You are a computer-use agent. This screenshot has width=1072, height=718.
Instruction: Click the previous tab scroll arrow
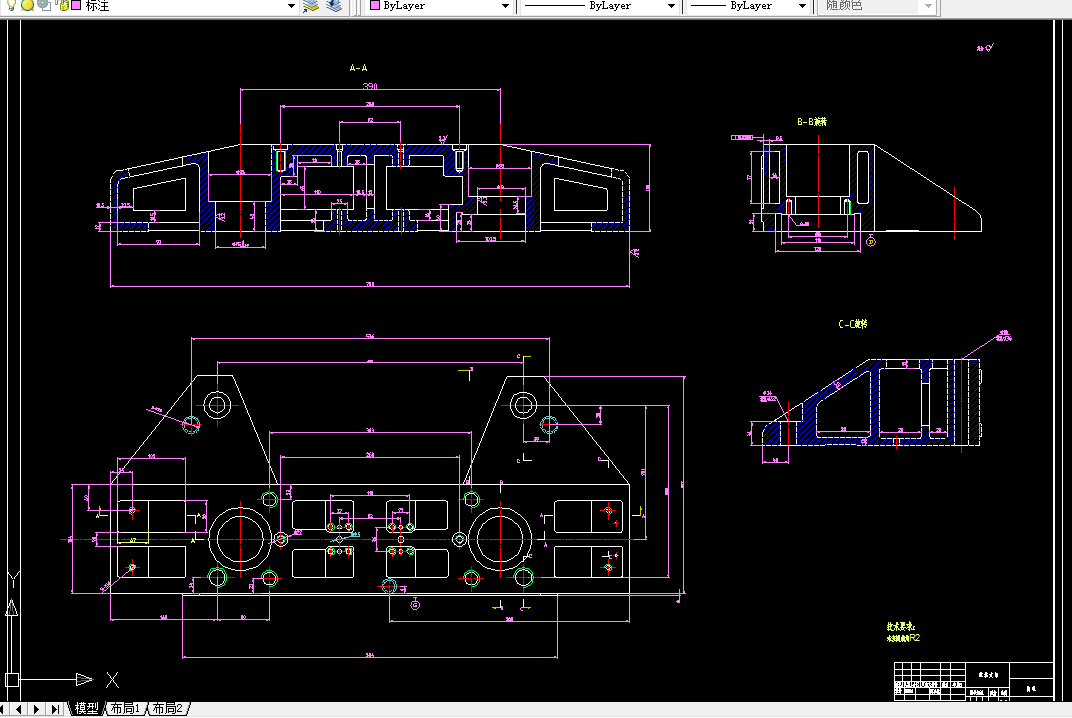[x=19, y=709]
